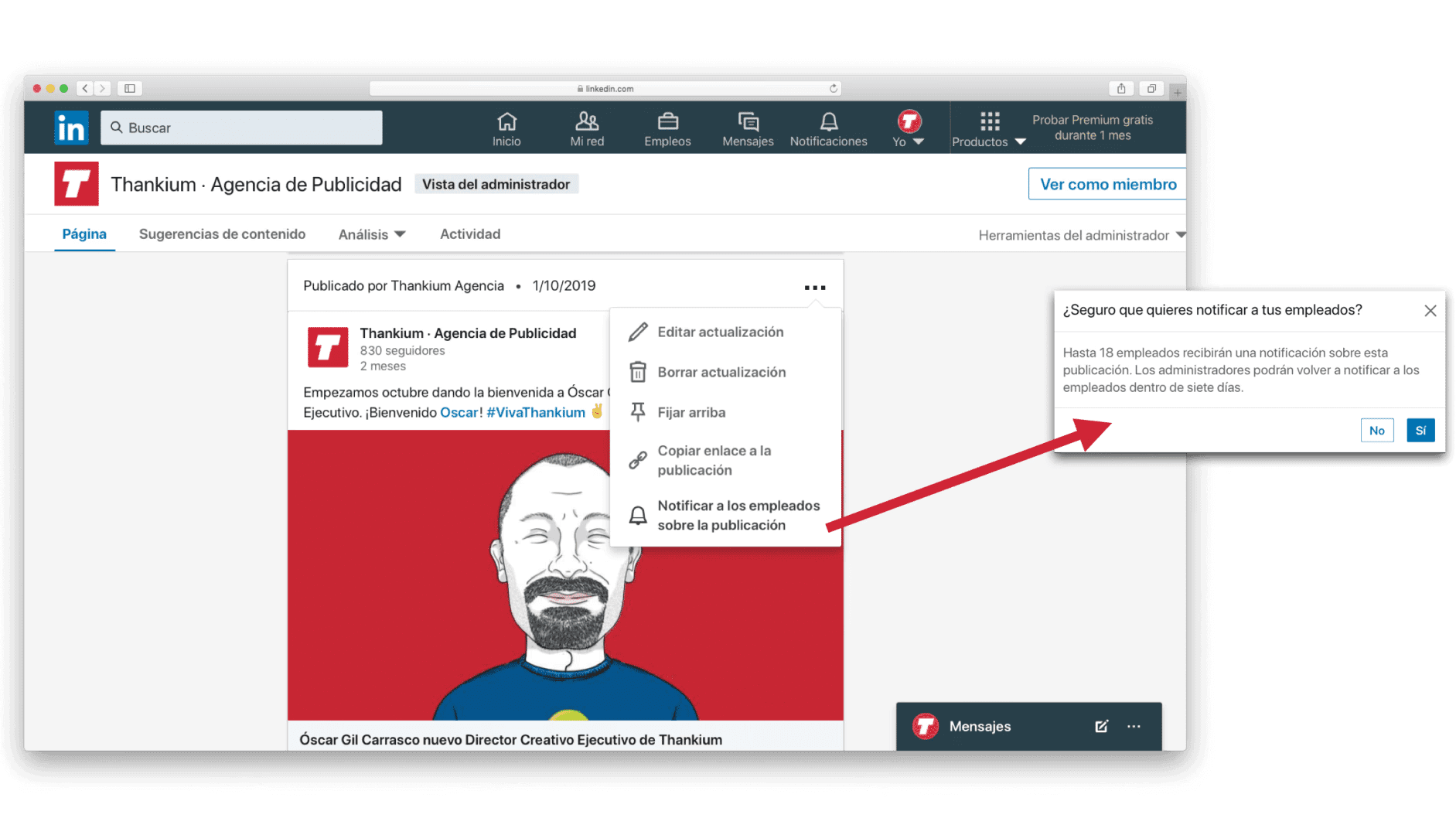Viewport: 1456px width, 818px height.
Task: Expand Herramientas del administrador menu
Action: coord(1082,235)
